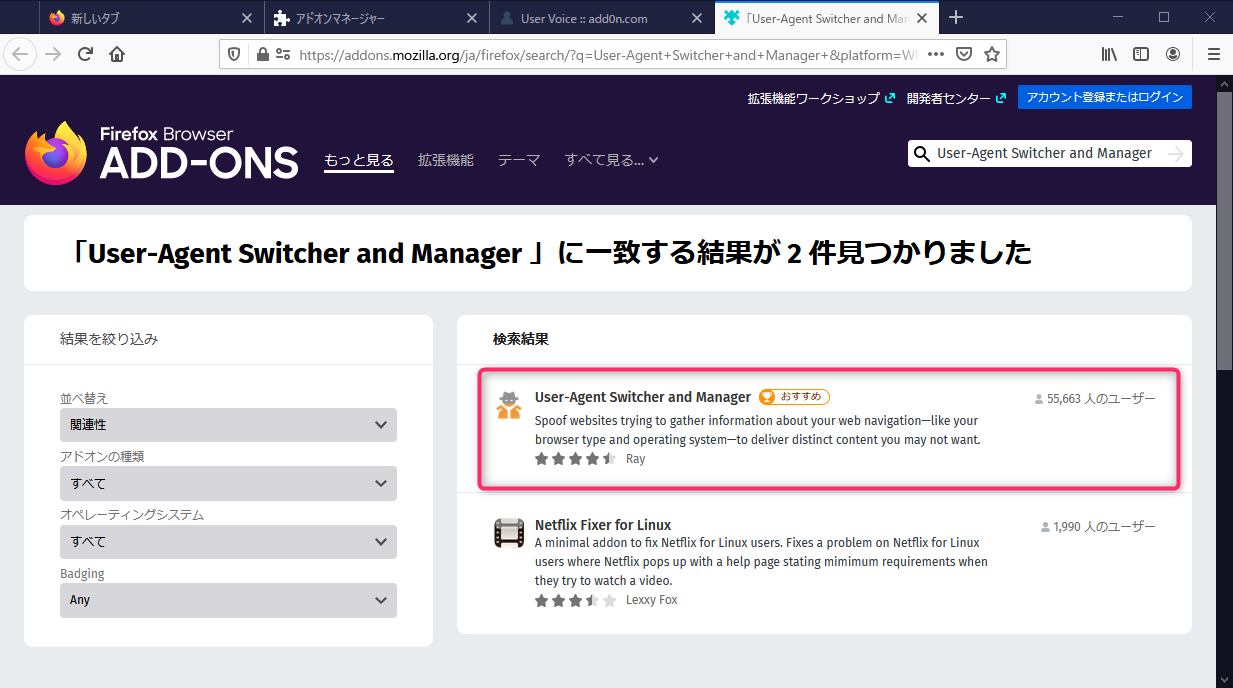The height and width of the screenshot is (688, 1233).
Task: Click inside the add-ons search field
Action: click(1040, 153)
